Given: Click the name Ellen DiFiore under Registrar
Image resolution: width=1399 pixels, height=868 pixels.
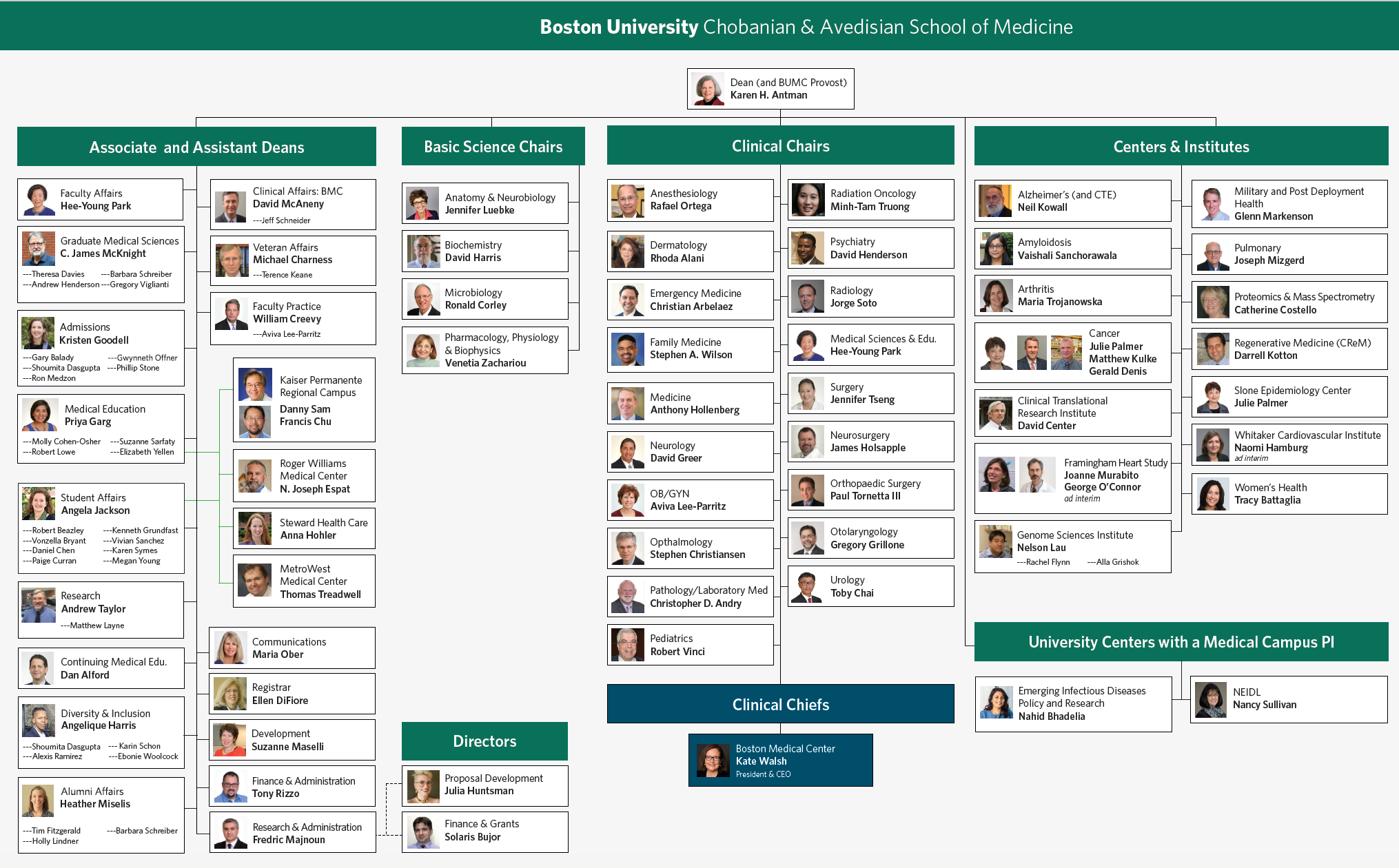Looking at the screenshot, I should click(280, 701).
